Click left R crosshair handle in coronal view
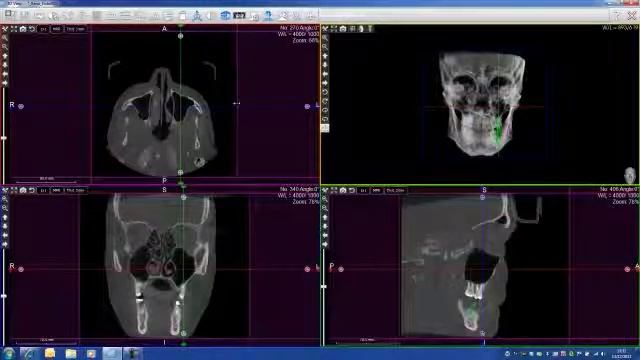The width and height of the screenshot is (640, 360). pyautogui.click(x=21, y=269)
